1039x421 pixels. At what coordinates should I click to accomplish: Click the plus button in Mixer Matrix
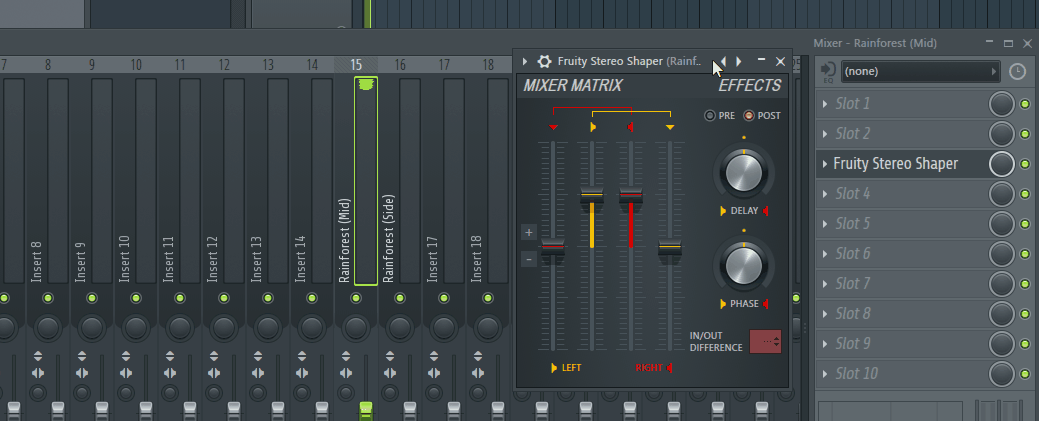tap(529, 233)
